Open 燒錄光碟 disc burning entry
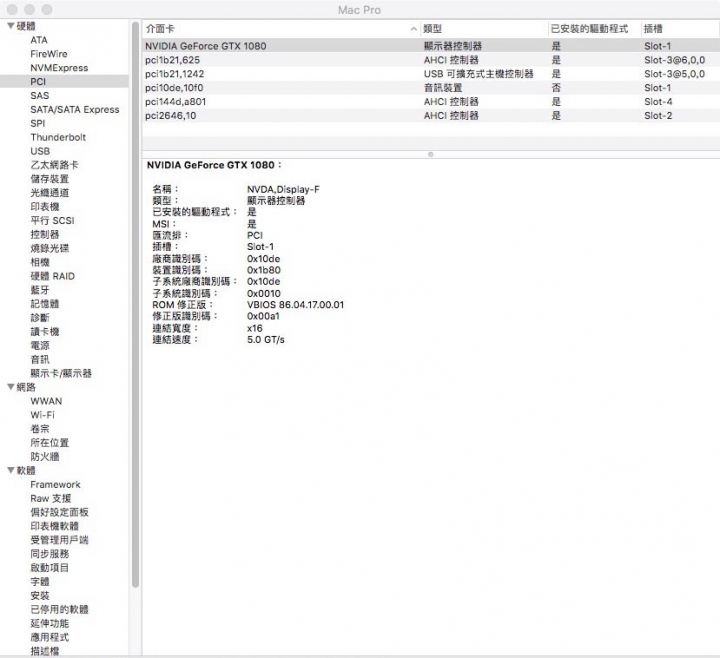 click(x=50, y=248)
